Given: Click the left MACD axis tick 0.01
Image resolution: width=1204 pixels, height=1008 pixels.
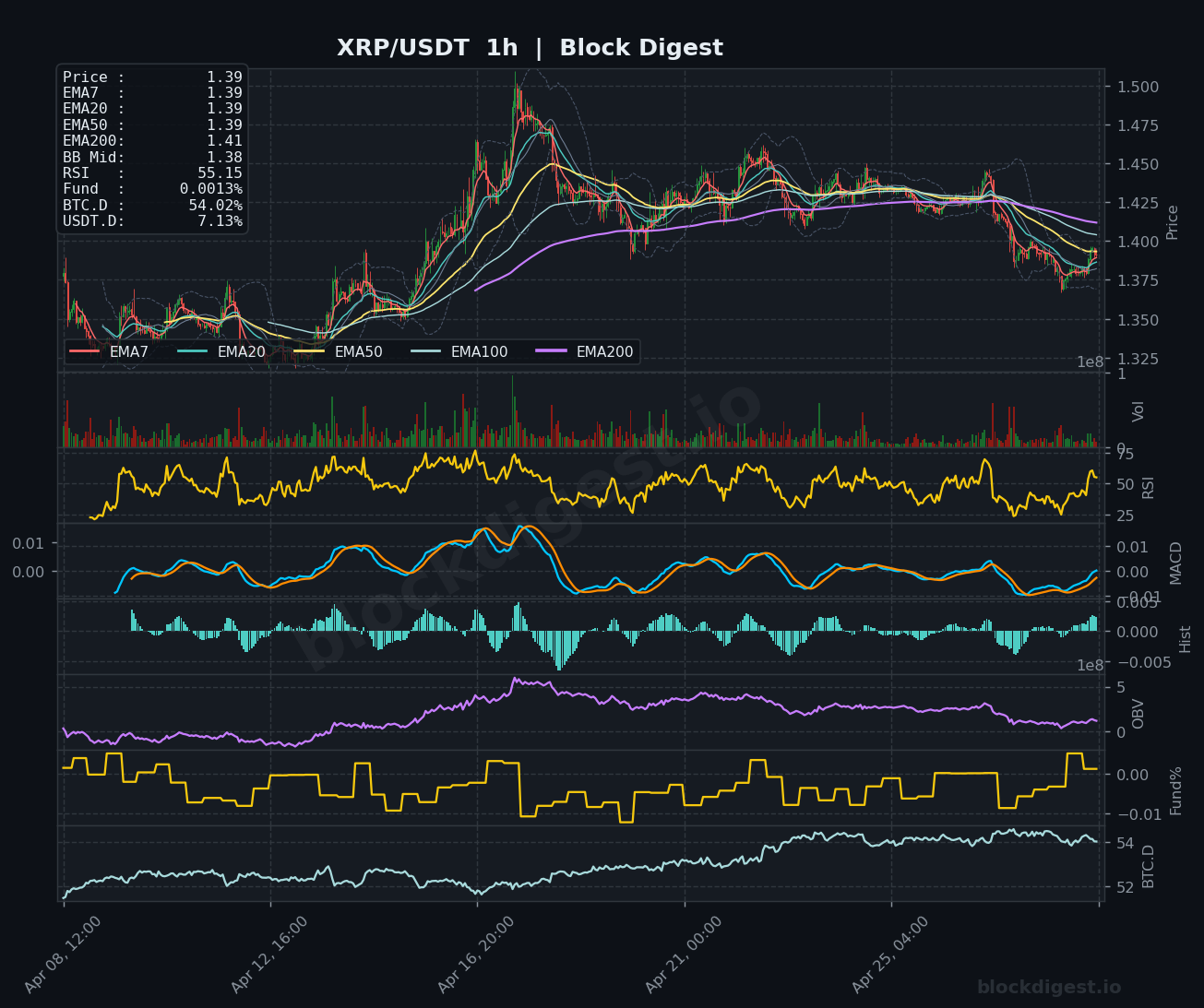Looking at the screenshot, I should point(28,543).
